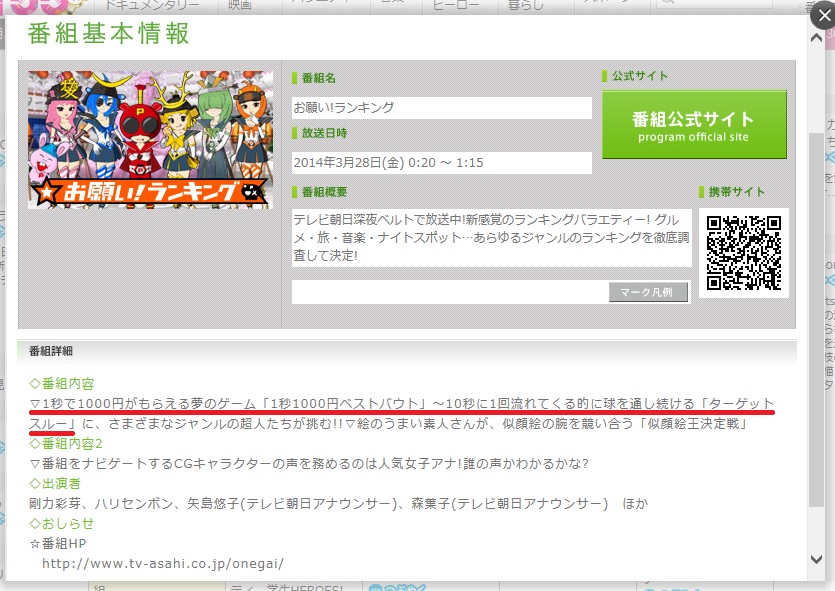The height and width of the screenshot is (591, 835).
Task: Click the マーク凡例 button
Action: pyautogui.click(x=648, y=292)
